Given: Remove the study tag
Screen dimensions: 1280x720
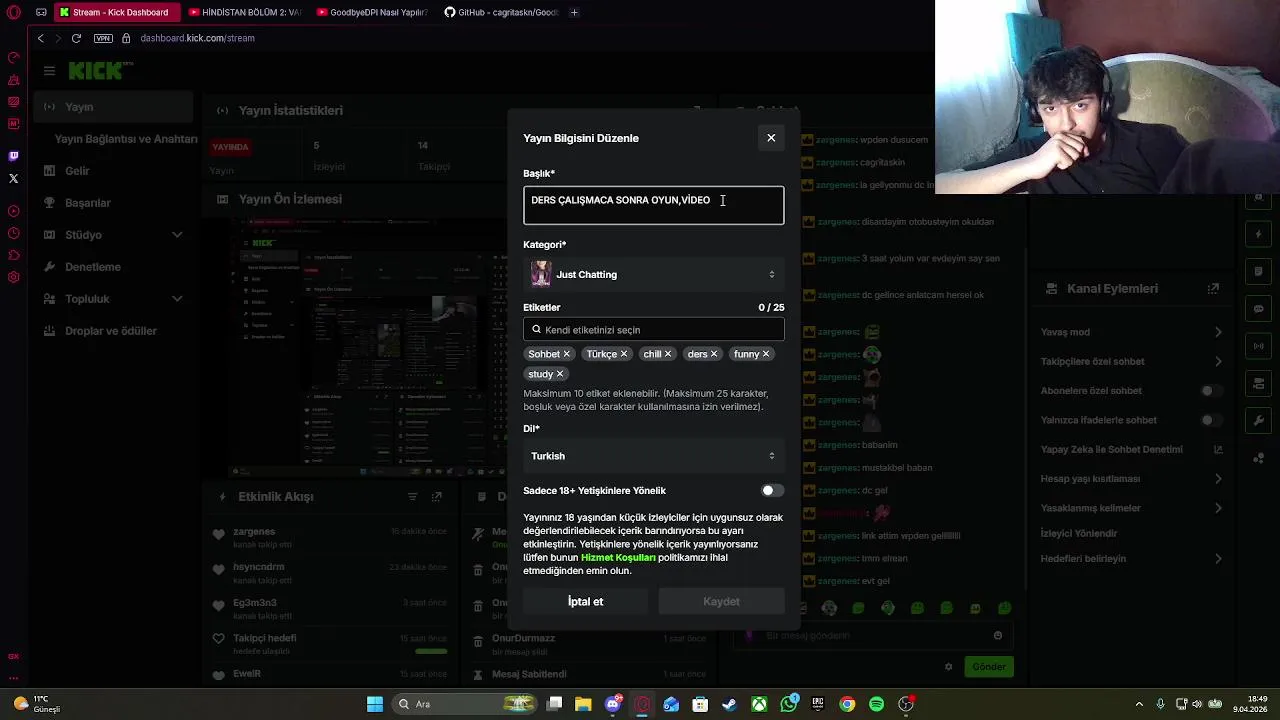Looking at the screenshot, I should [559, 374].
